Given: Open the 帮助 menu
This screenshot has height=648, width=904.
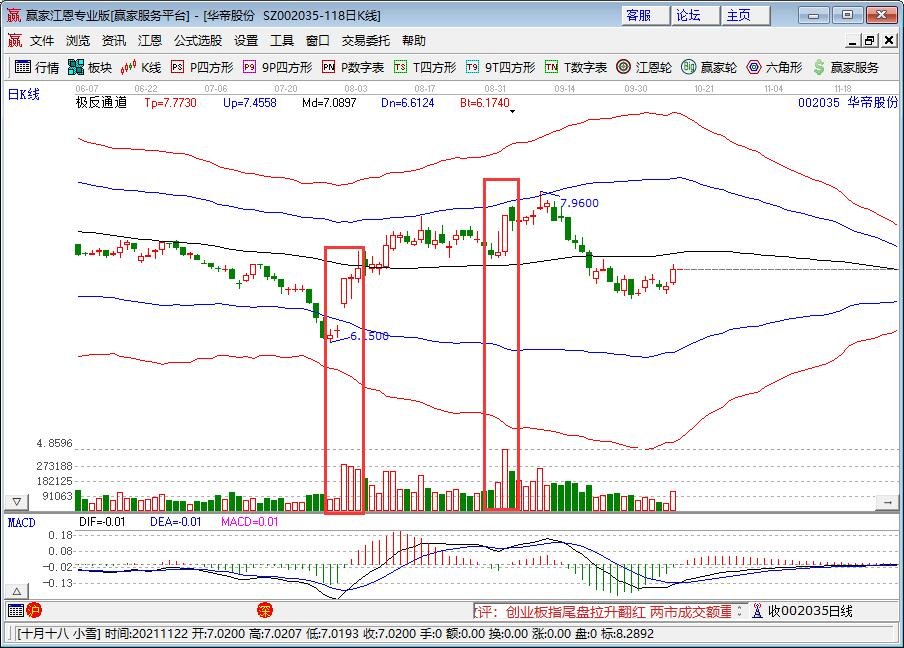Looking at the screenshot, I should click(x=414, y=40).
